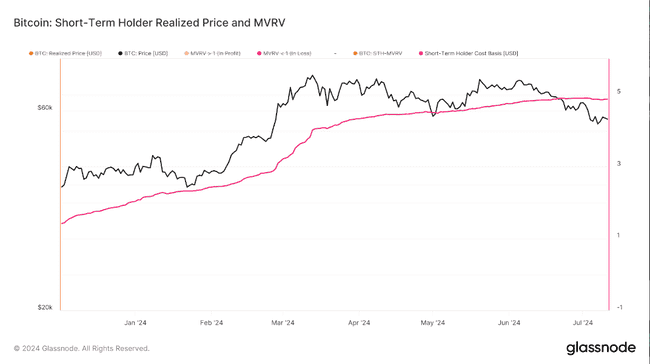Viewport: 650px width, 364px height.
Task: Click Short-Term Holder Cost Basis pink dot
Action: pyautogui.click(x=421, y=53)
